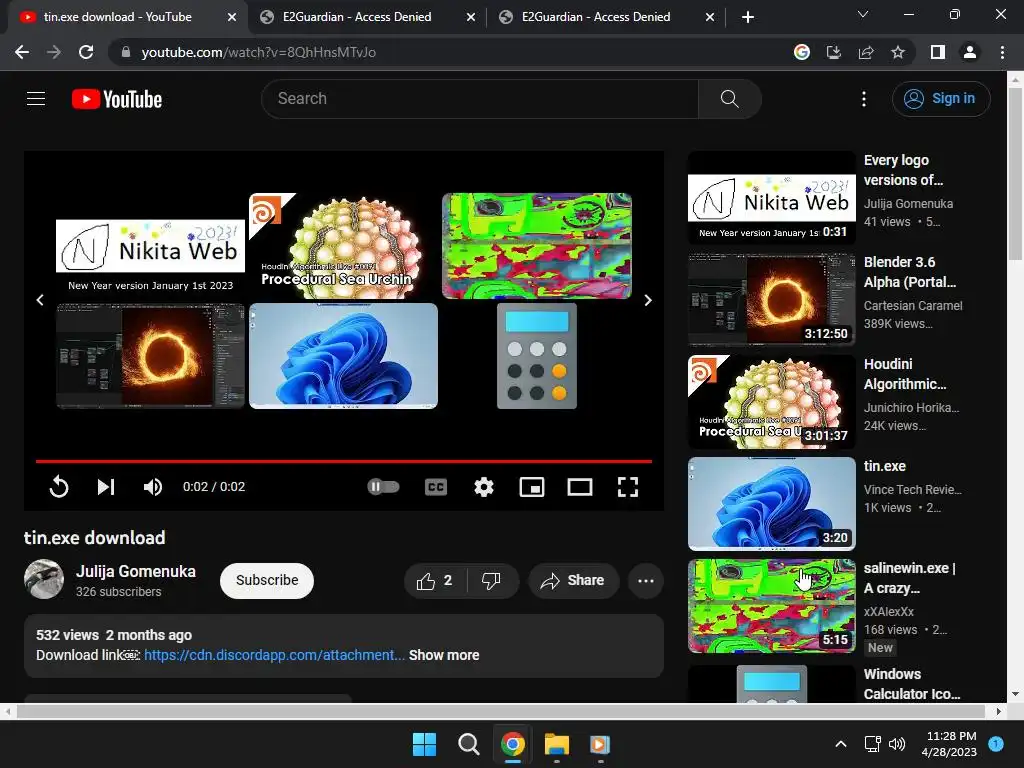Focus the YouTube search field
The width and height of the screenshot is (1024, 768).
[480, 99]
